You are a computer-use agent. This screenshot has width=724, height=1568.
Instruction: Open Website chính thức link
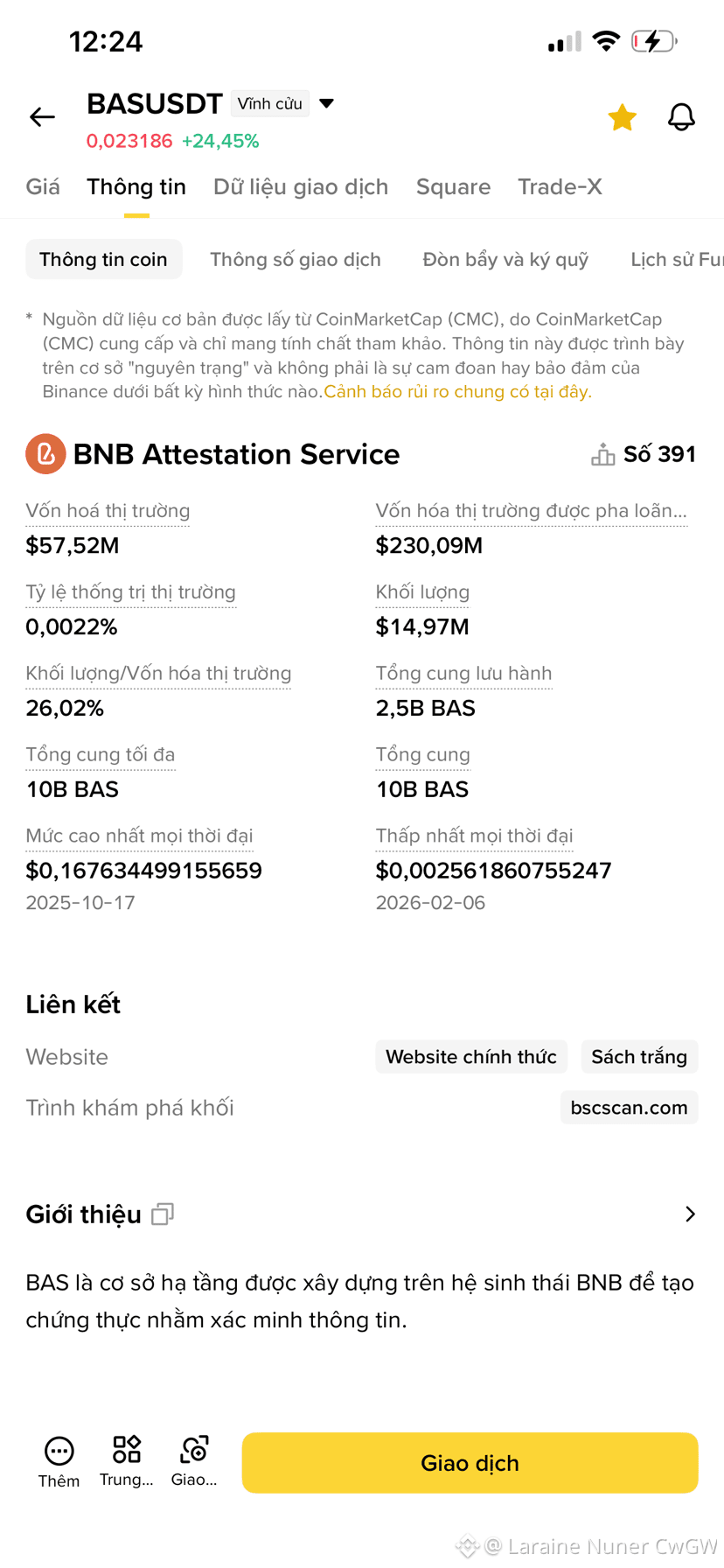pos(471,1057)
